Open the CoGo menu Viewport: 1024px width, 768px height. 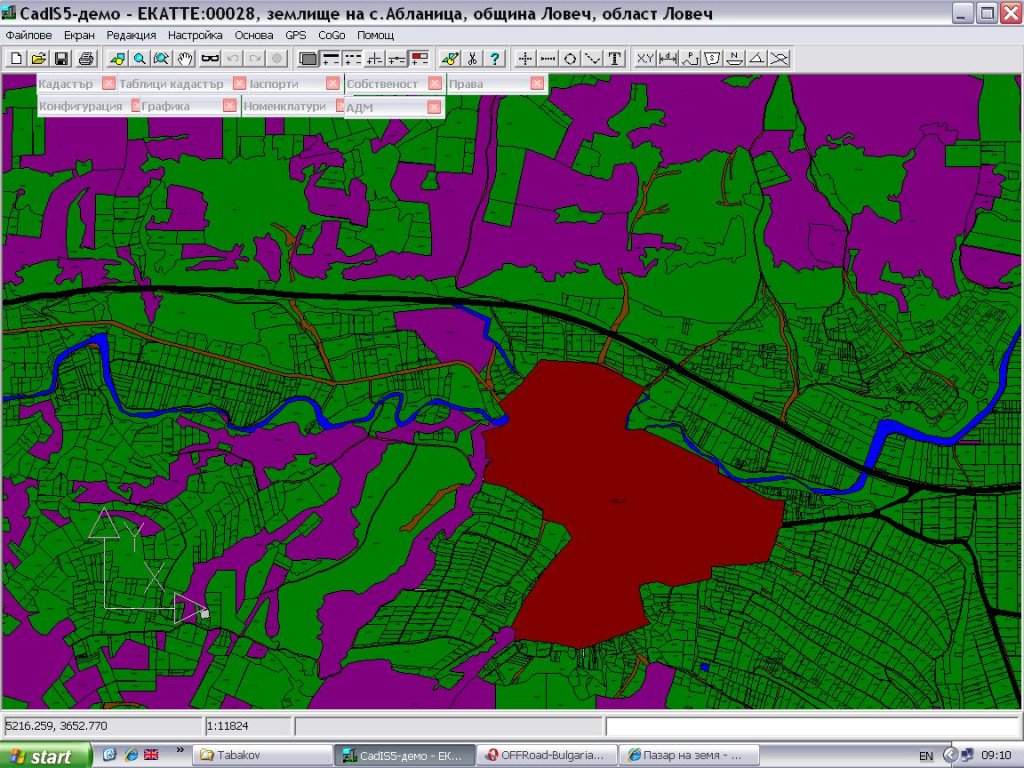click(331, 35)
